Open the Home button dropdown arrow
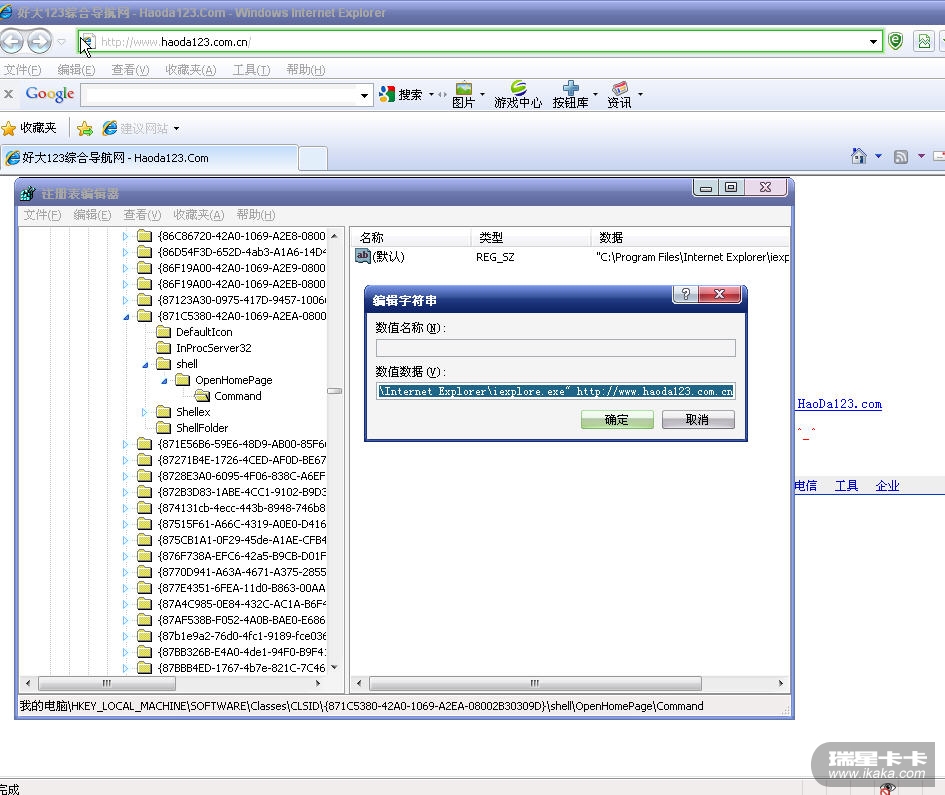The image size is (945, 795). click(x=878, y=156)
